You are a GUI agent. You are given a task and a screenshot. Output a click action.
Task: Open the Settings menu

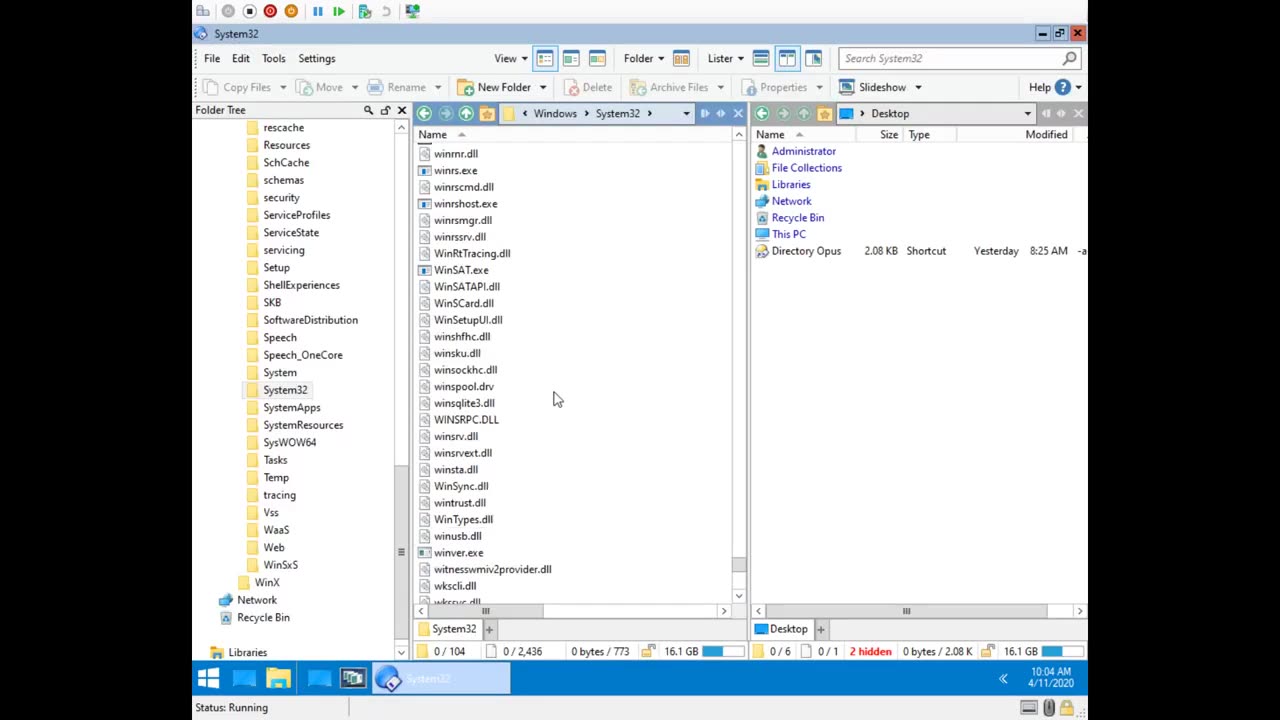tap(317, 58)
